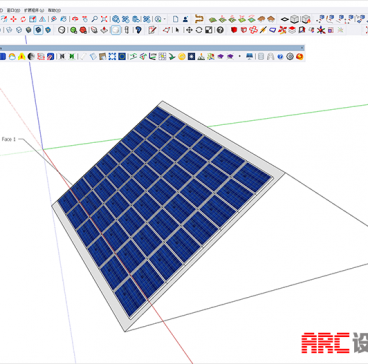Click the red circle style icon
Image resolution: width=368 pixels, height=364 pixels.
click(x=83, y=30)
